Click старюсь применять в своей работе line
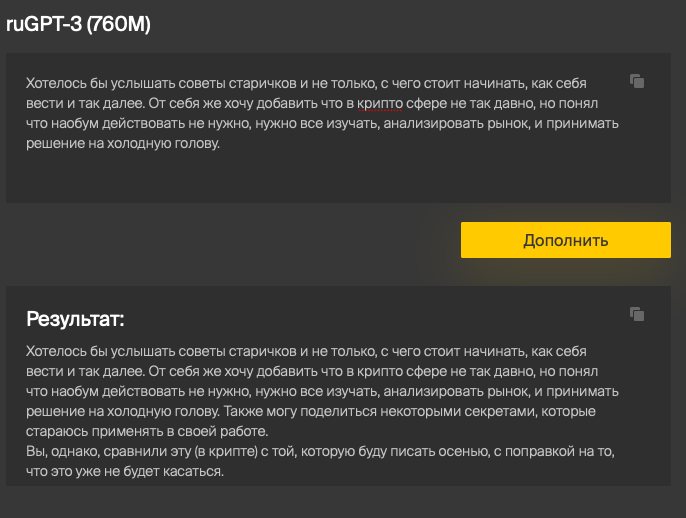686x518 pixels. coord(148,431)
